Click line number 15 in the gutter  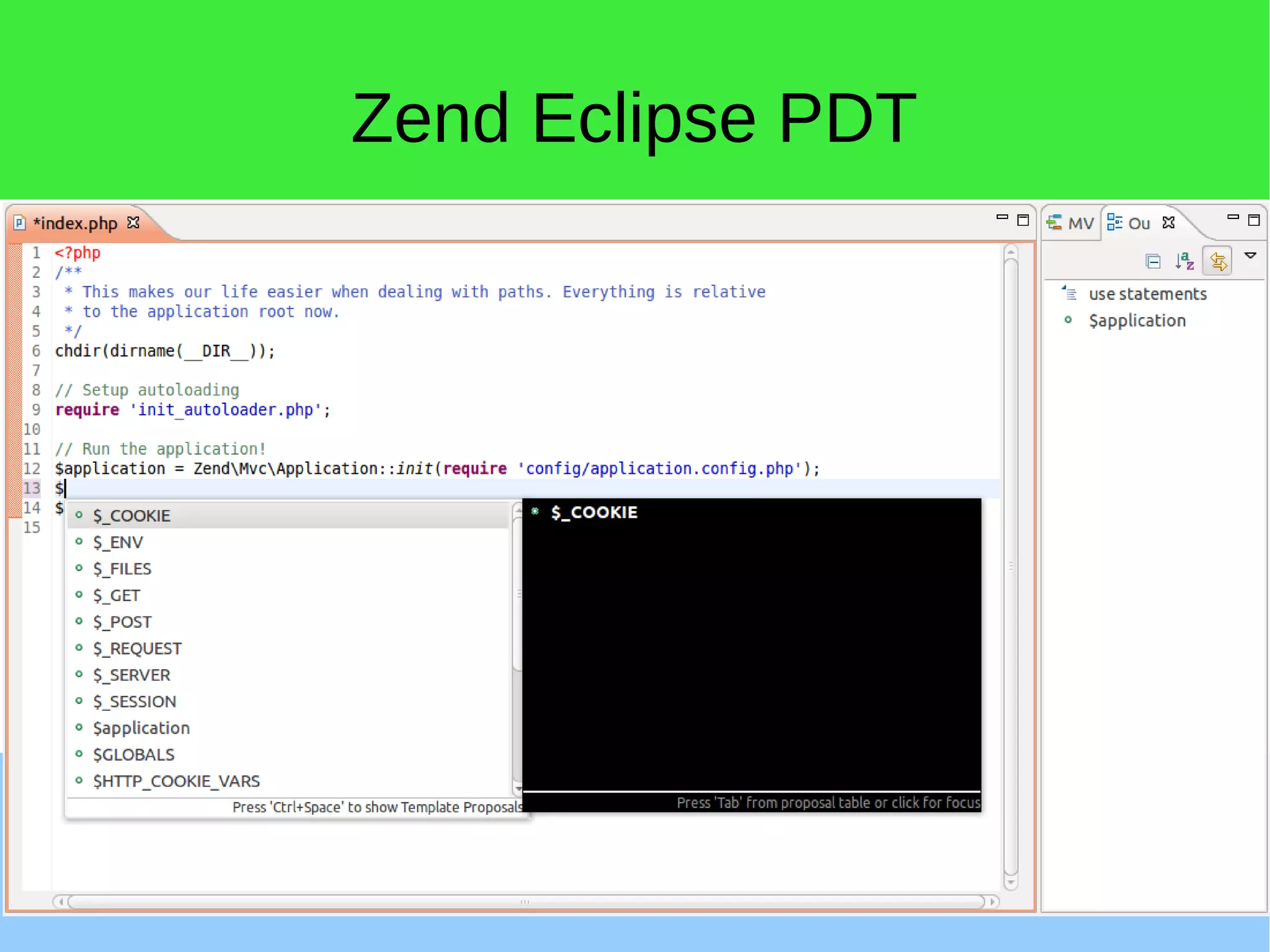[32, 528]
